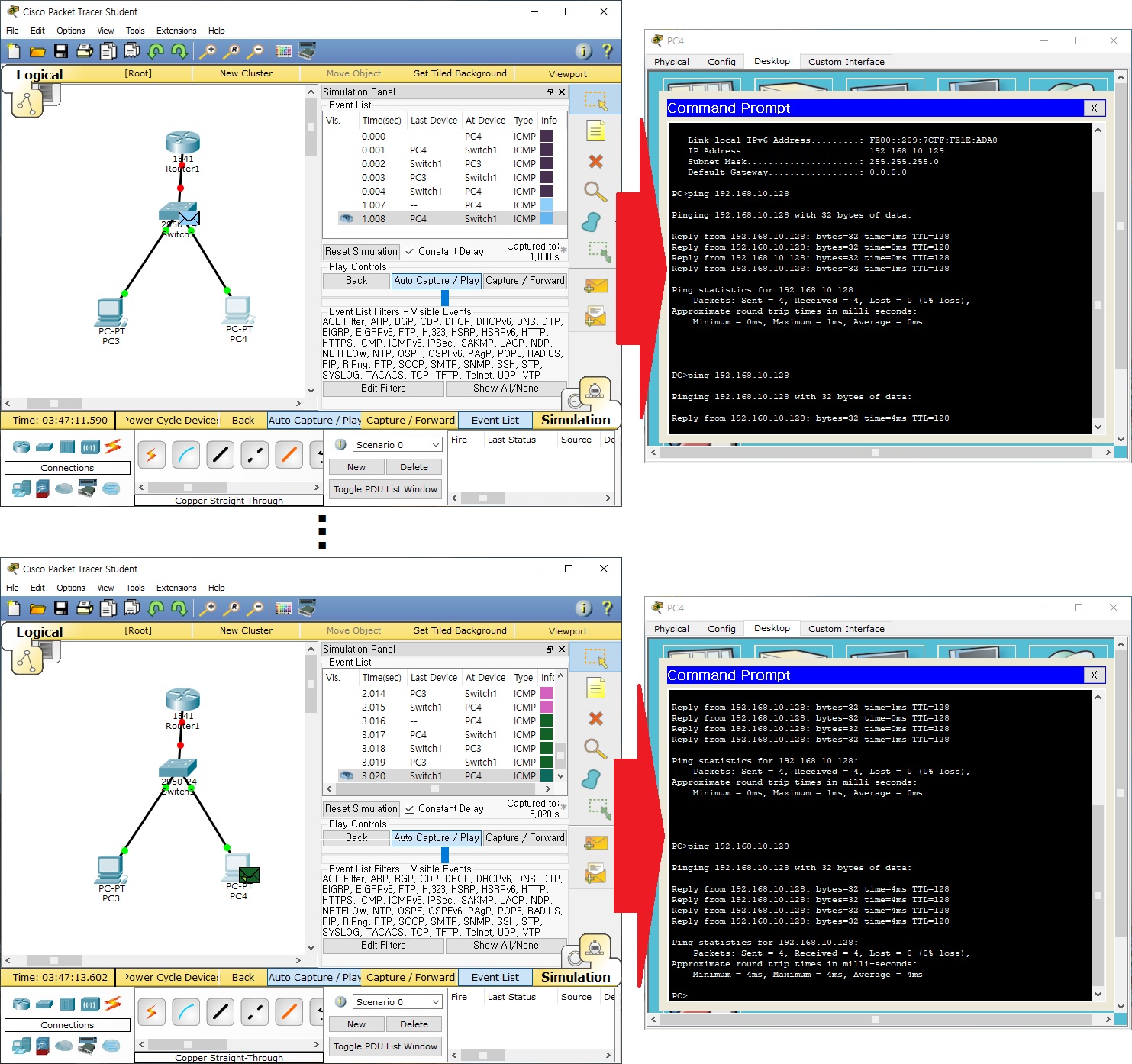Click the yellow Help question mark in lower toolbar
The image size is (1132, 1064).
pyautogui.click(x=607, y=608)
